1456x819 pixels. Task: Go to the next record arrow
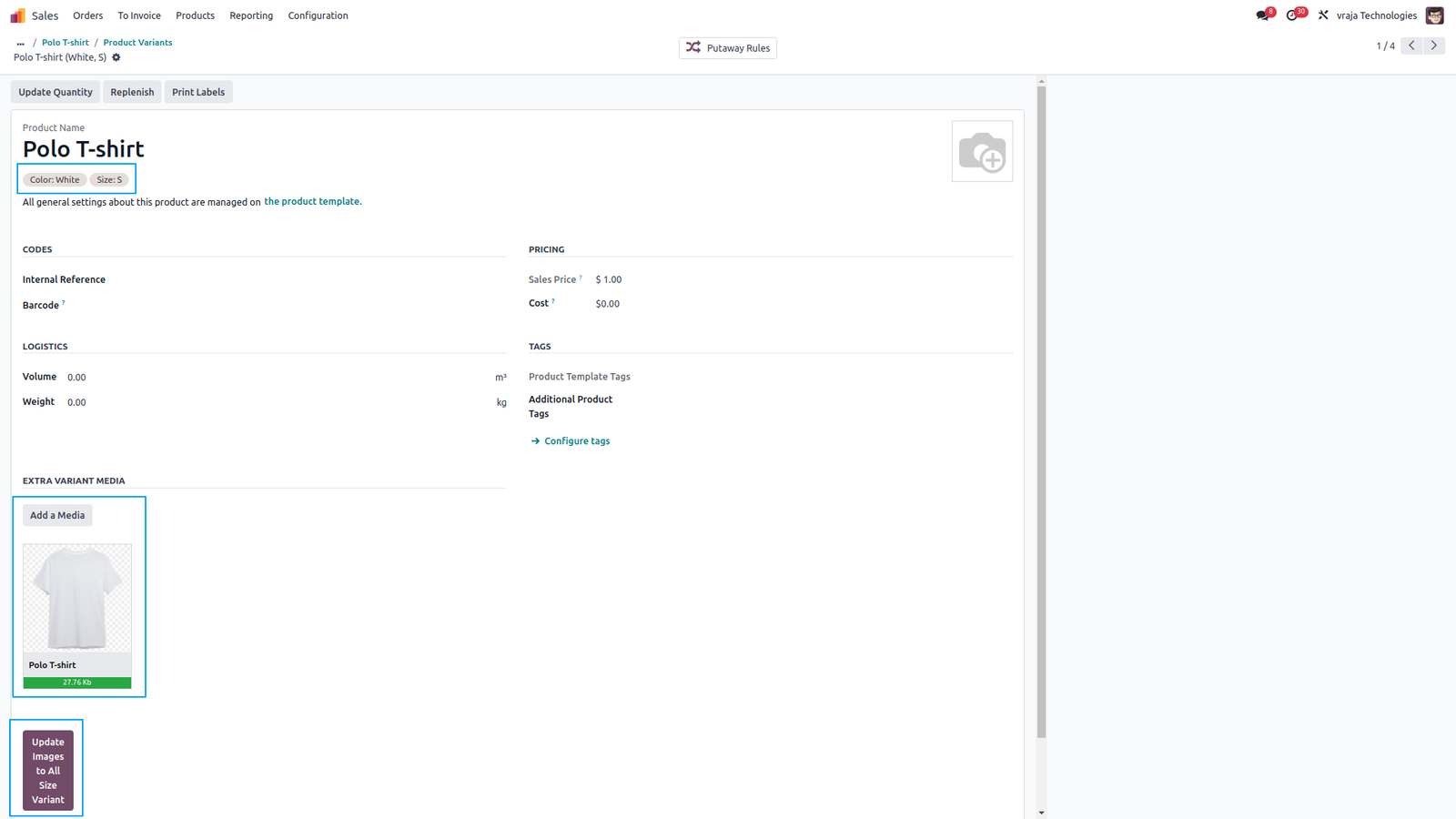point(1434,45)
